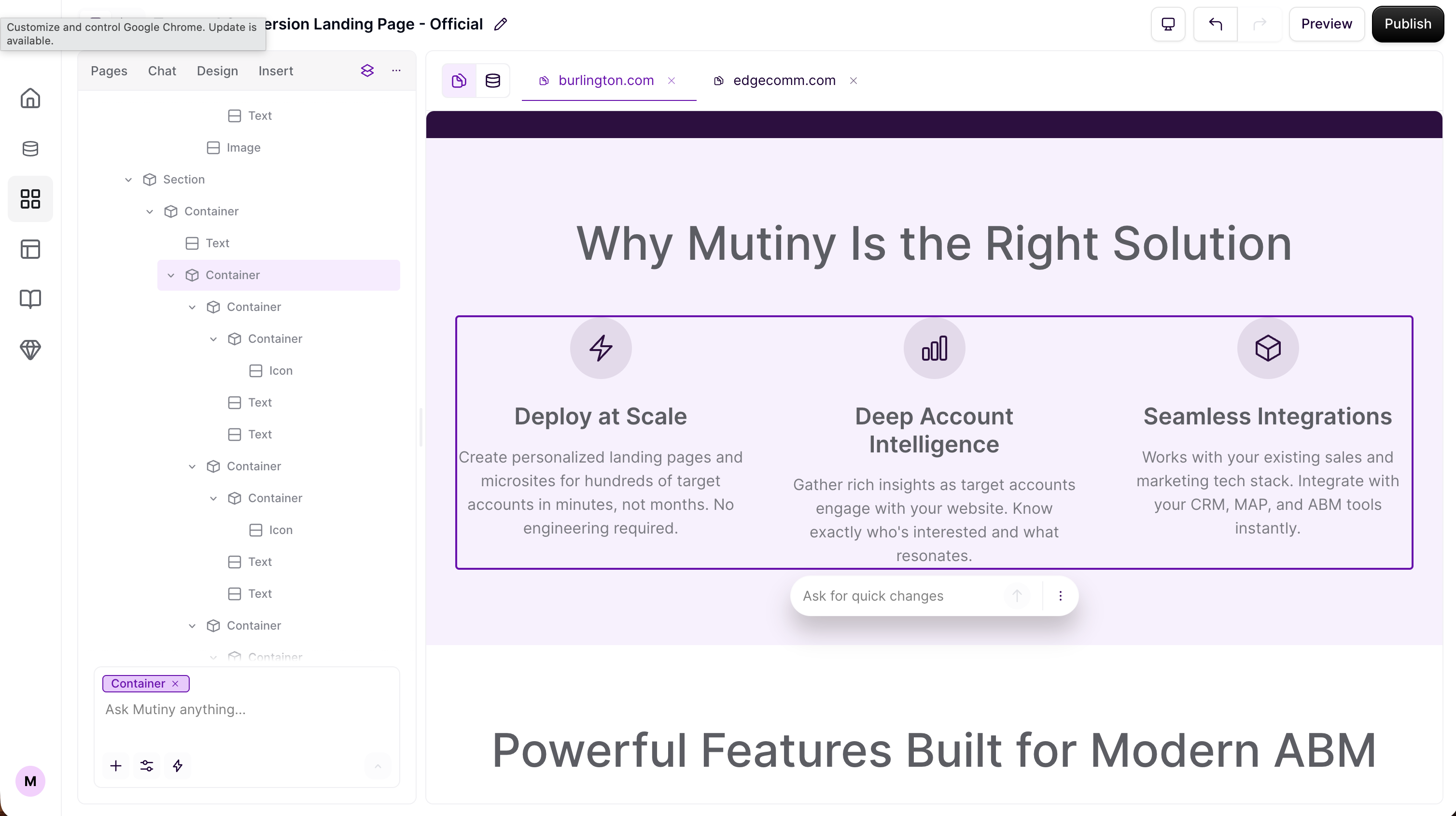Image resolution: width=1456 pixels, height=816 pixels.
Task: Switch to the edgecomm.com tab
Action: (784, 81)
